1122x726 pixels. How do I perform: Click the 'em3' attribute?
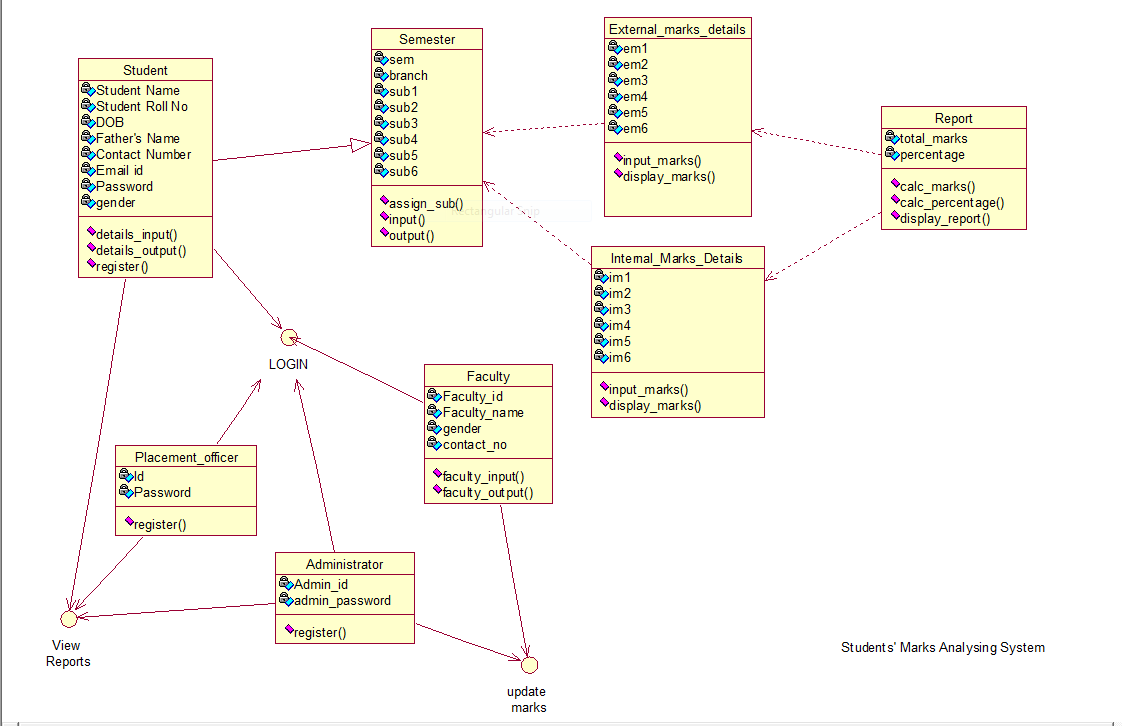pos(635,81)
